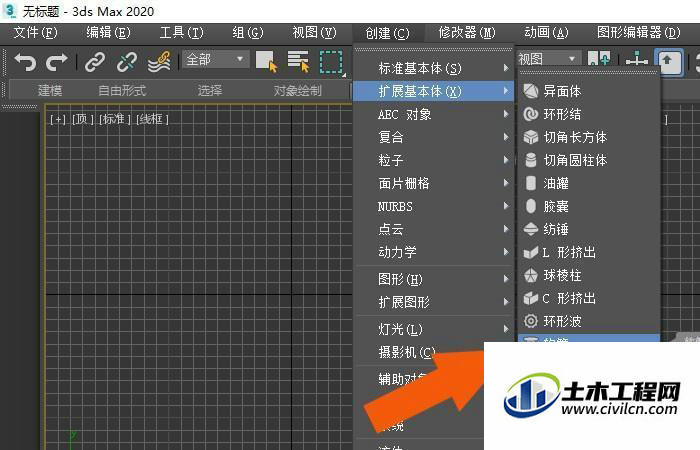Create a 切角圆柱体 chamfer cylinder

click(588, 160)
